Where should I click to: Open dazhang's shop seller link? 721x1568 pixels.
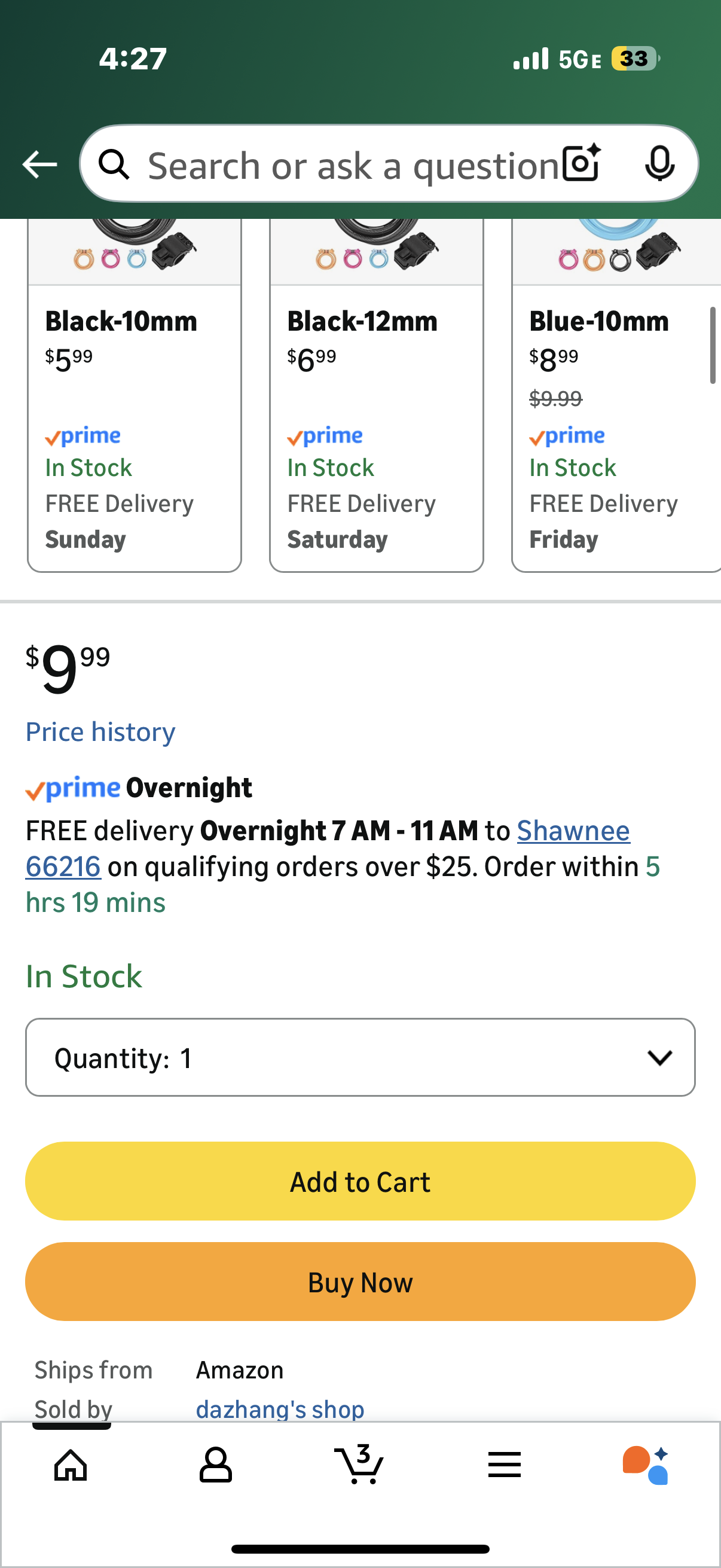280,1408
